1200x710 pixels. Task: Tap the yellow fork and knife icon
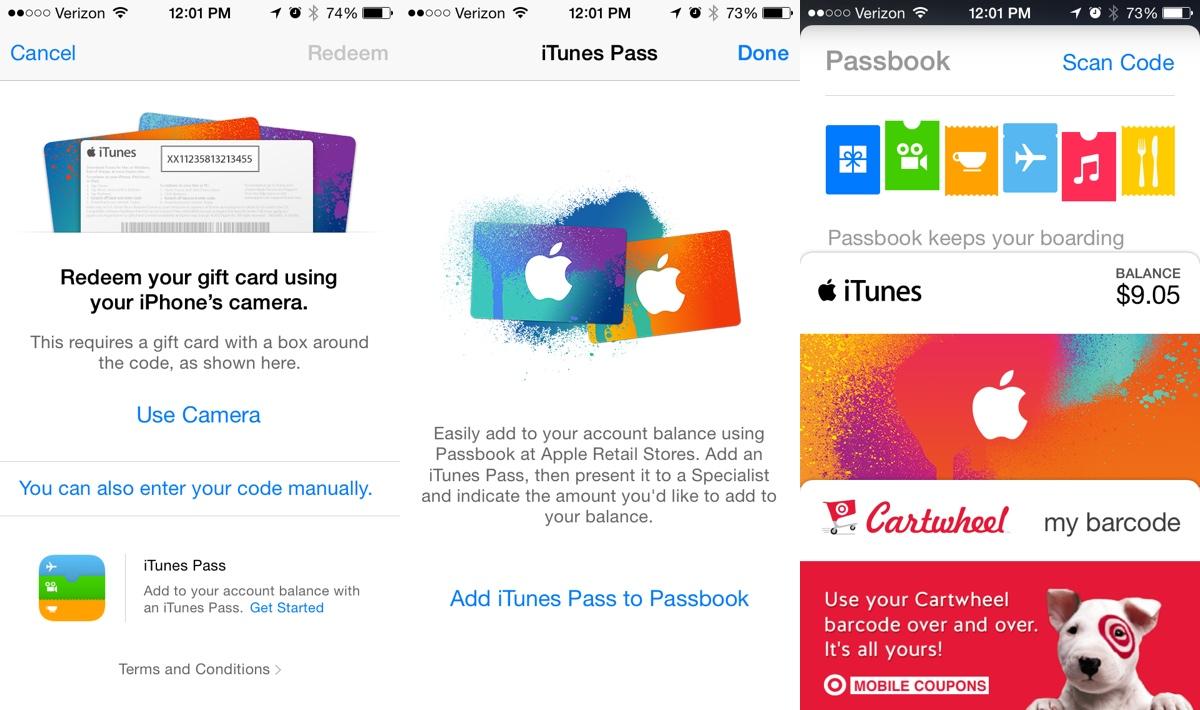[1148, 160]
